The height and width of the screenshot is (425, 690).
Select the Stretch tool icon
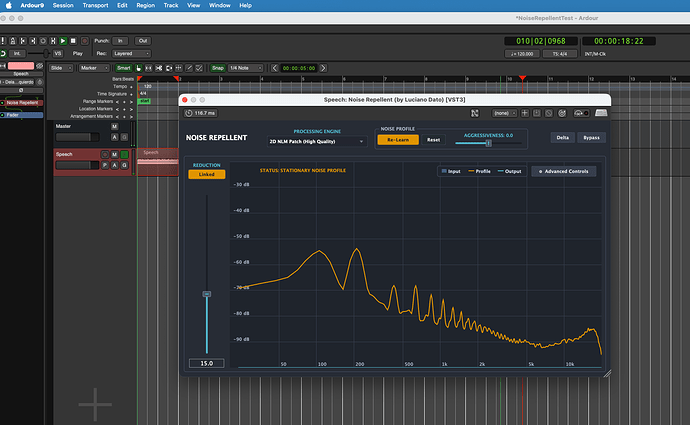(179, 68)
